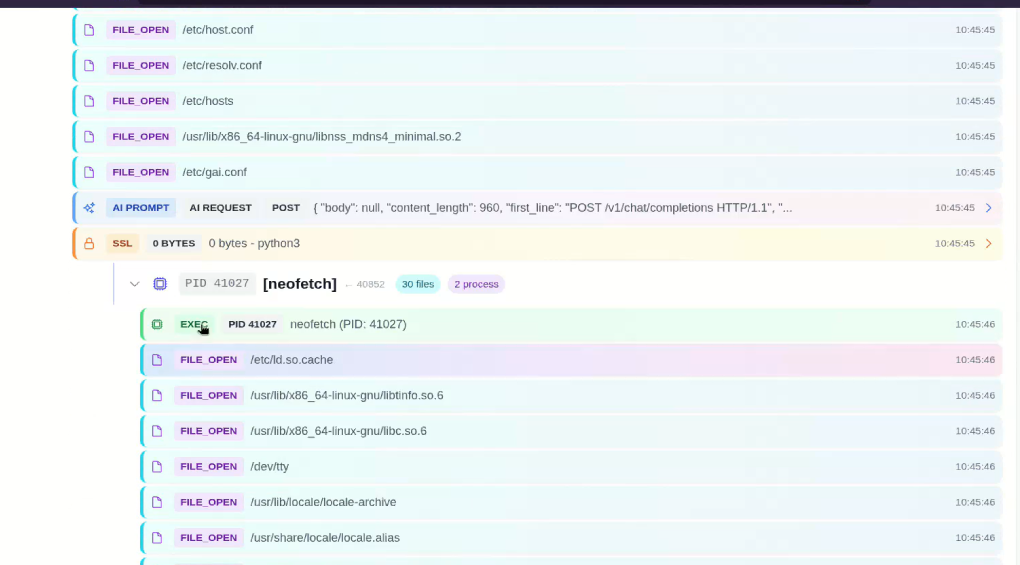Click the file icon beside /usr/share/locale/locale.alias
The height and width of the screenshot is (565, 1020).
(x=157, y=538)
